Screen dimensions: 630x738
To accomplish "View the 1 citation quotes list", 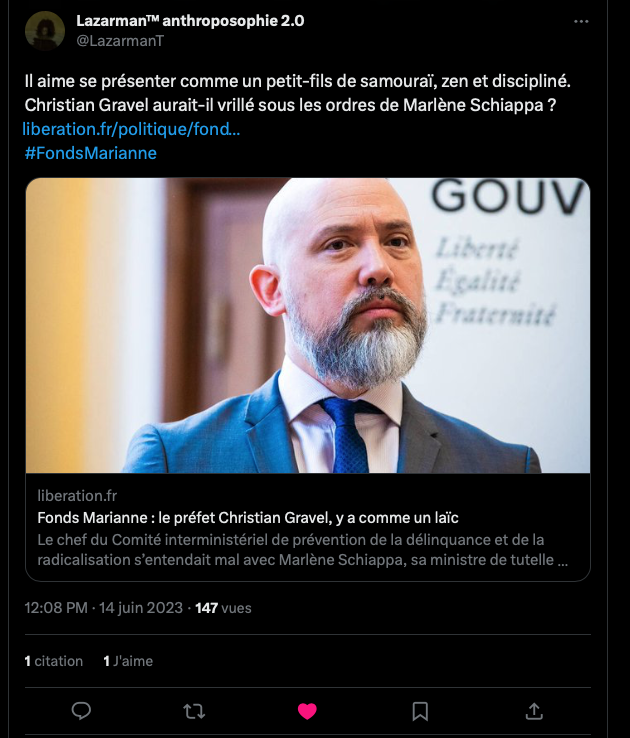I will pyautogui.click(x=54, y=661).
